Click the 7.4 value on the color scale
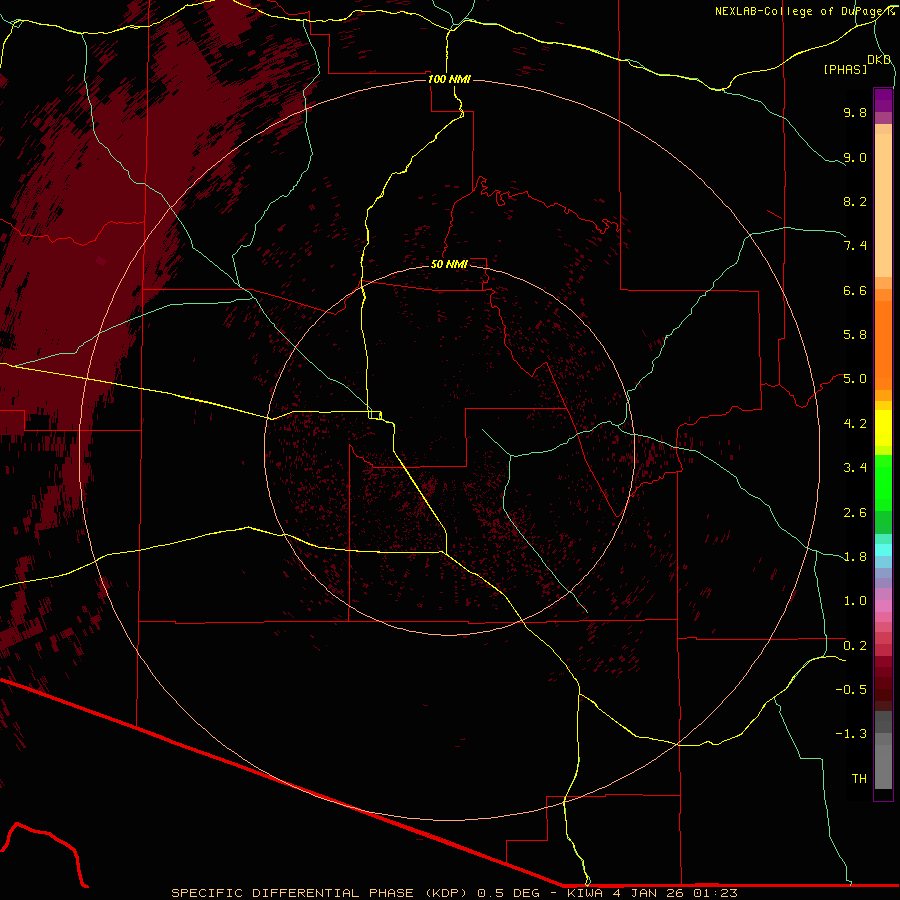Viewport: 900px width, 900px height. (x=855, y=246)
